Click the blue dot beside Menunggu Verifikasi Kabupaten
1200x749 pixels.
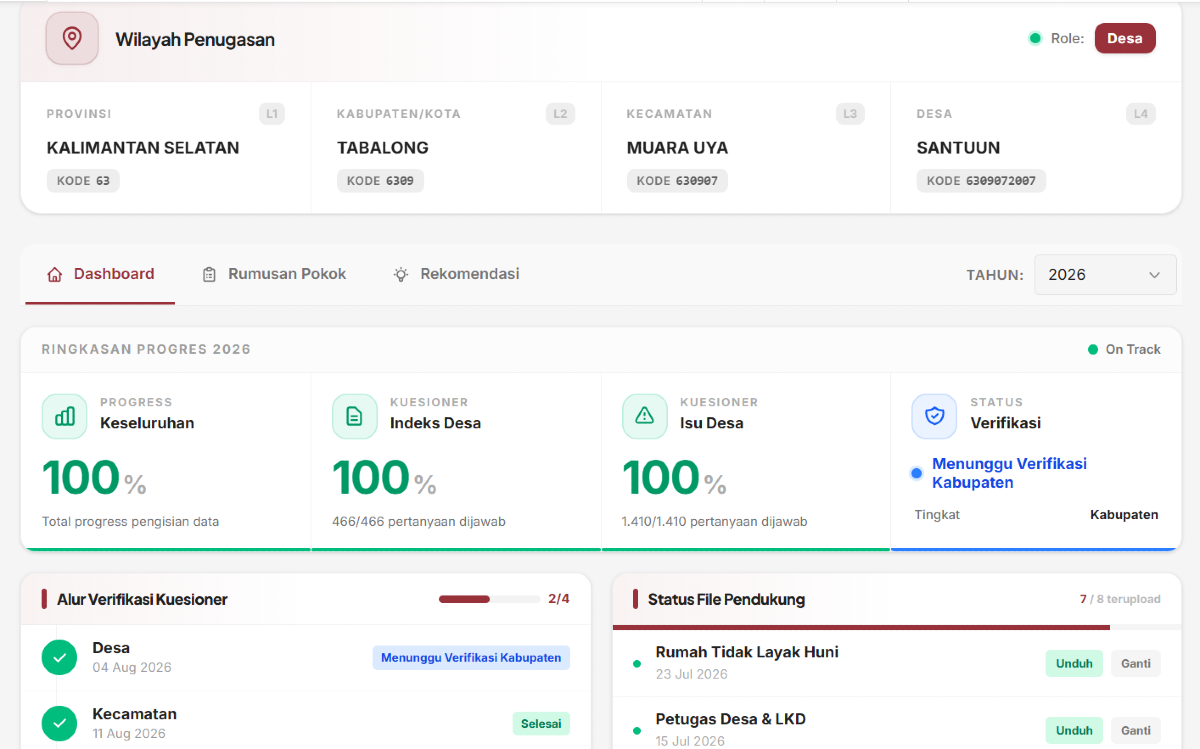pos(916,473)
